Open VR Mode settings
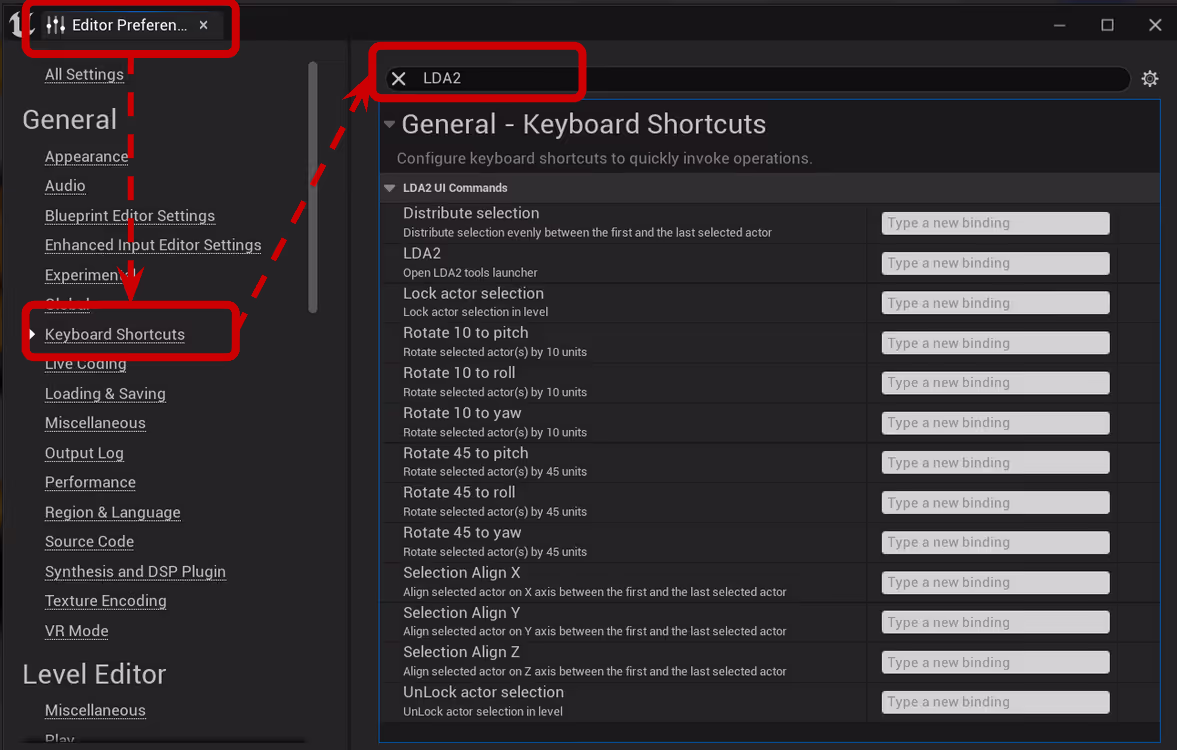1177x750 pixels. 77,631
